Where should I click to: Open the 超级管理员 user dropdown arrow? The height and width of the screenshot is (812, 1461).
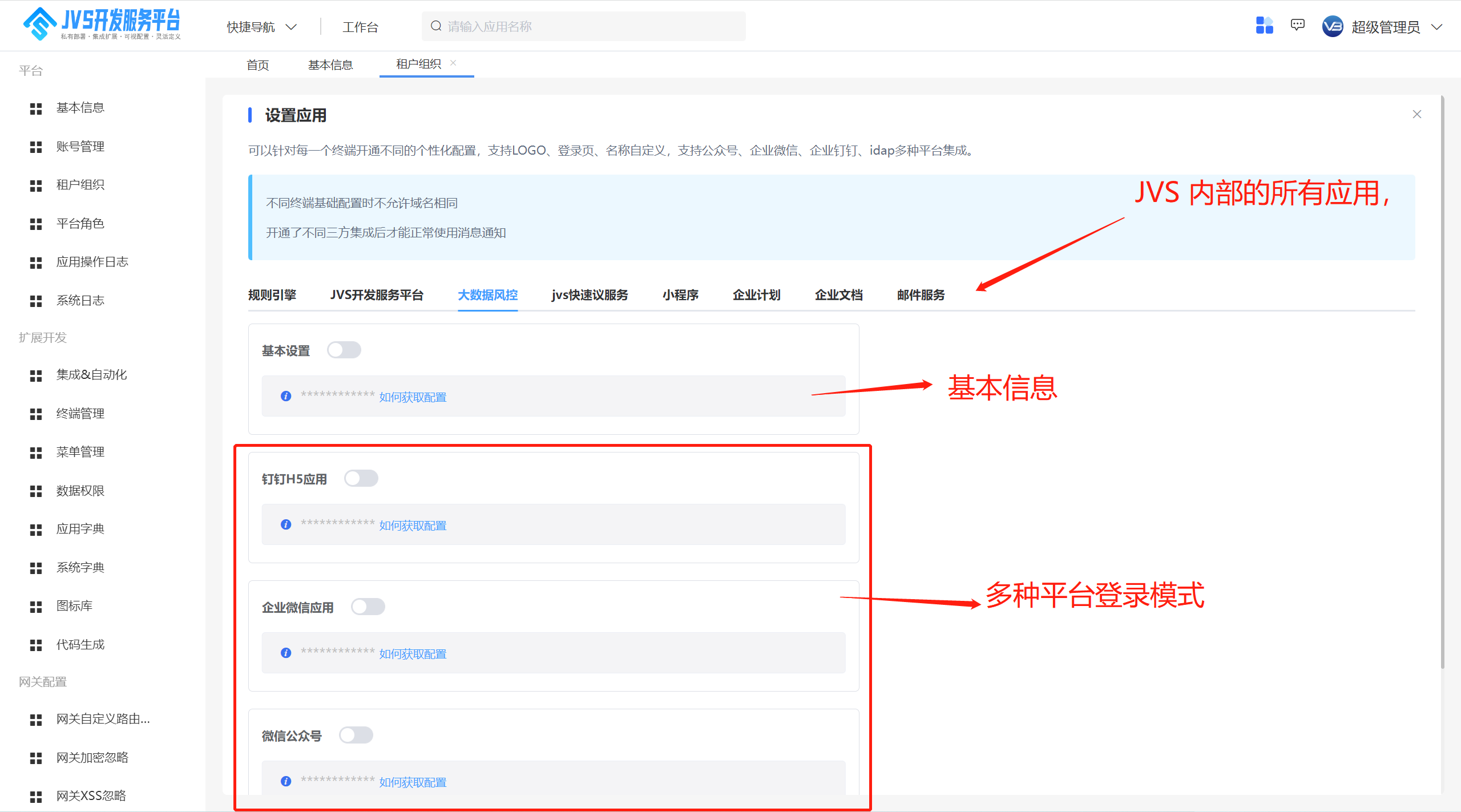tap(1437, 27)
